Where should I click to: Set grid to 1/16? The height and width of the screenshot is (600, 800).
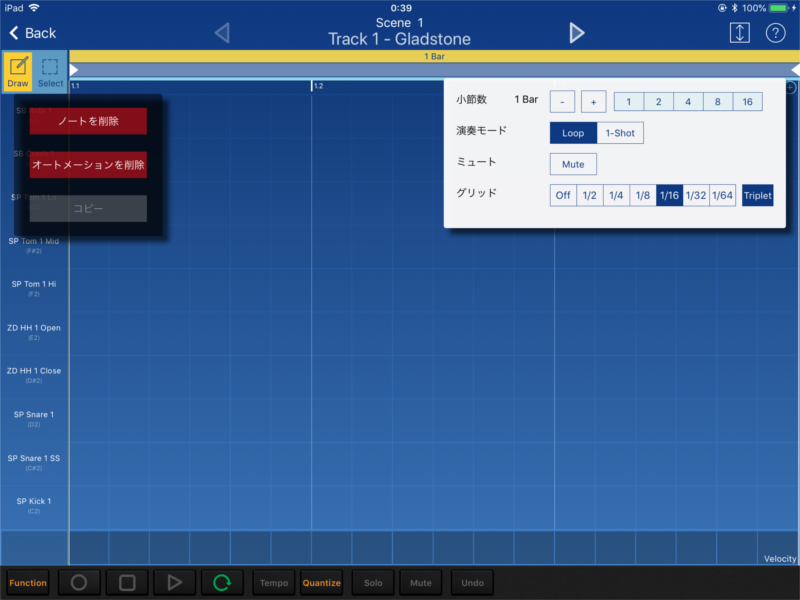pos(669,195)
